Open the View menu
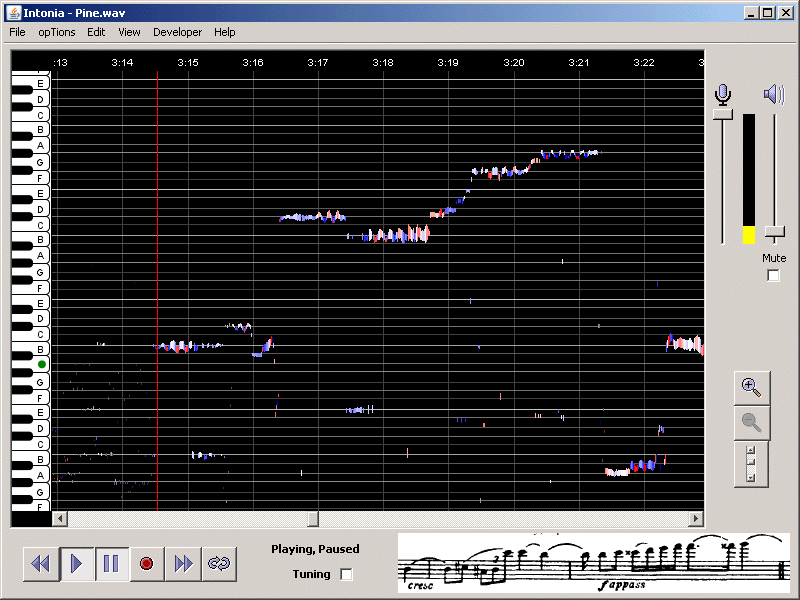The image size is (800, 600). coord(129,32)
